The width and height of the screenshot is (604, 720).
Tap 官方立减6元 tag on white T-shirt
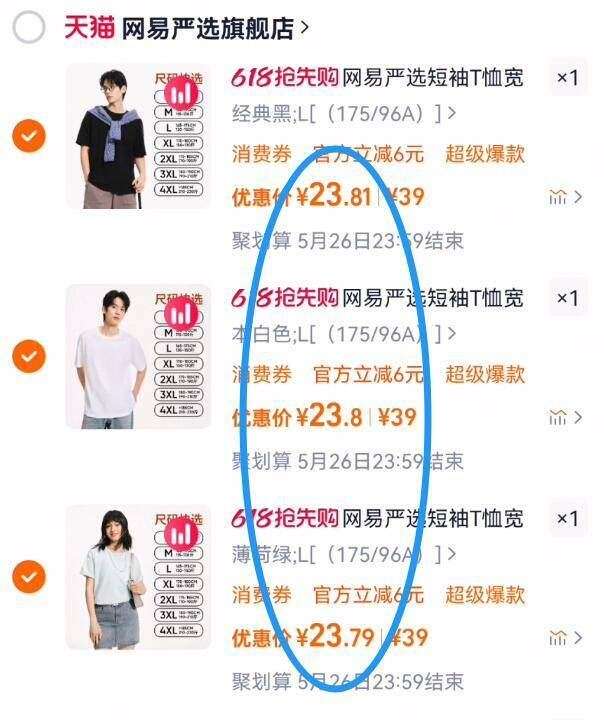coord(368,374)
